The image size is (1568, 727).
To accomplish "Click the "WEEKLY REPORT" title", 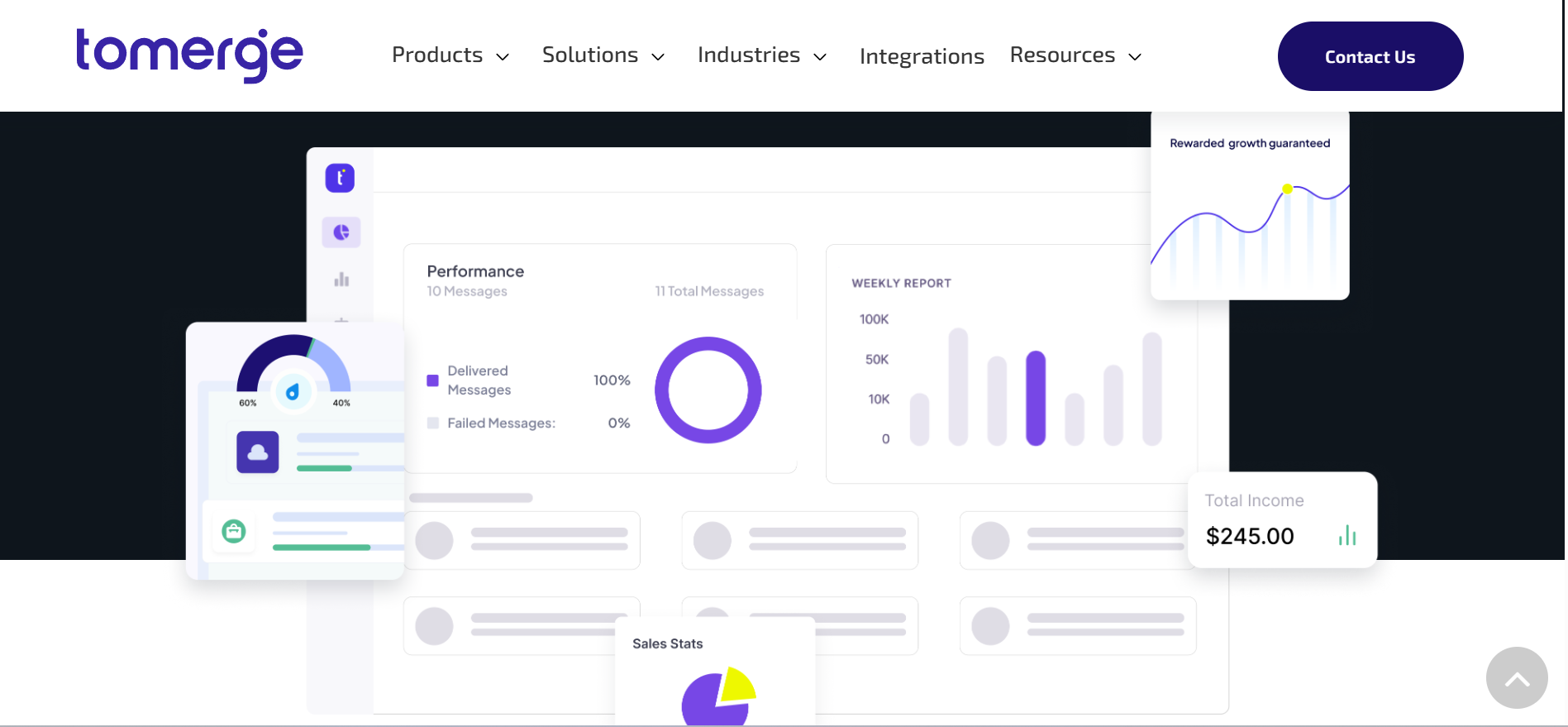I will pos(901,283).
